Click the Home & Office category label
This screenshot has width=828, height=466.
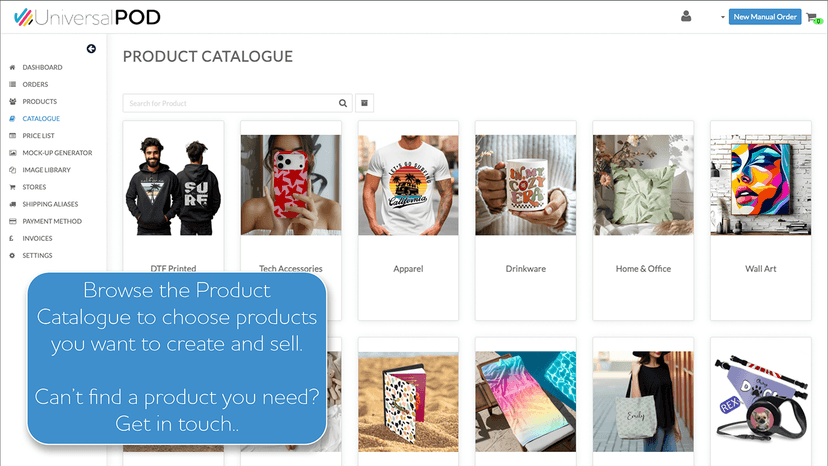click(x=643, y=268)
